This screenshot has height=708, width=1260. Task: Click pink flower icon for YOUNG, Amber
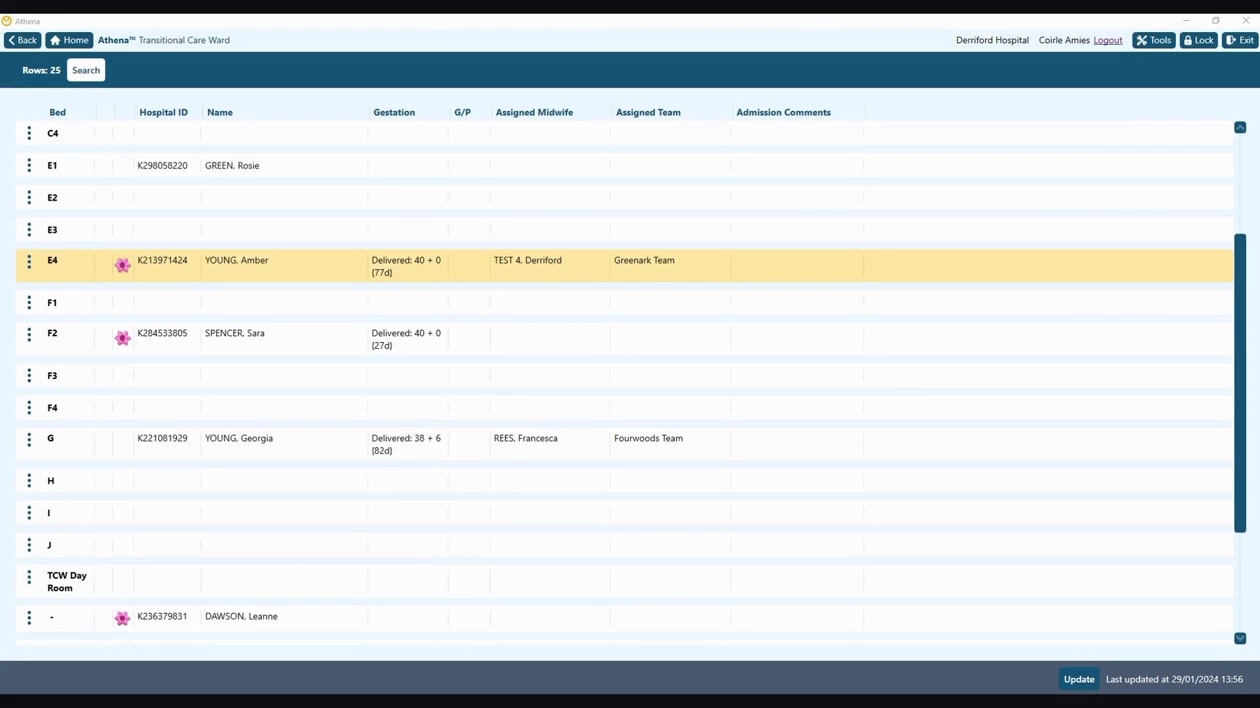point(122,265)
